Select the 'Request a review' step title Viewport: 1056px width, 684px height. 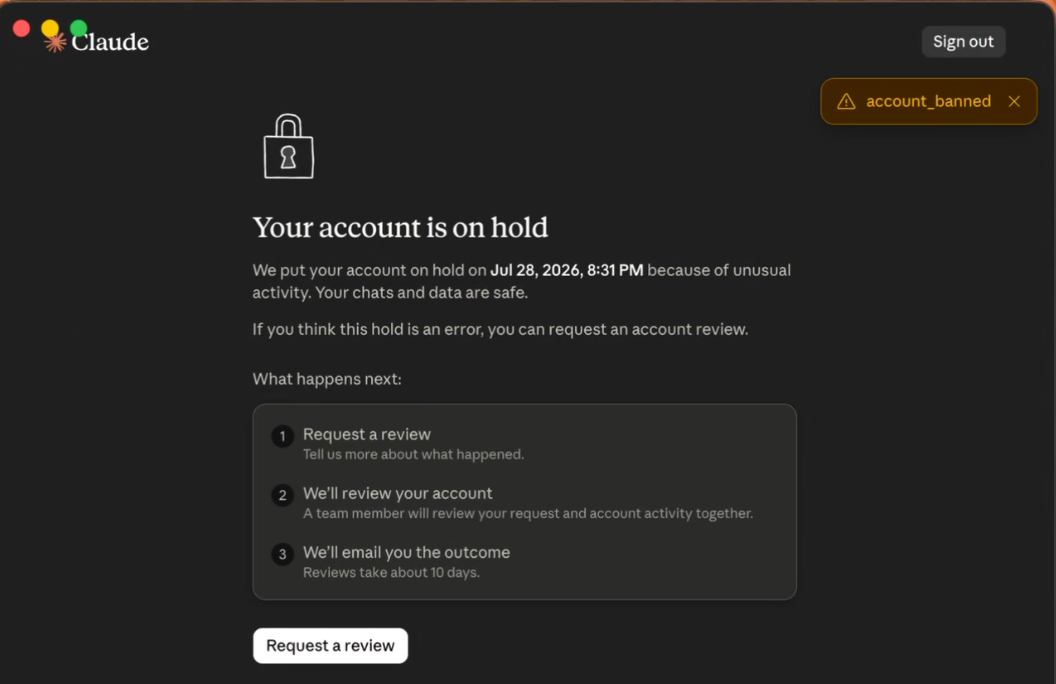point(366,434)
